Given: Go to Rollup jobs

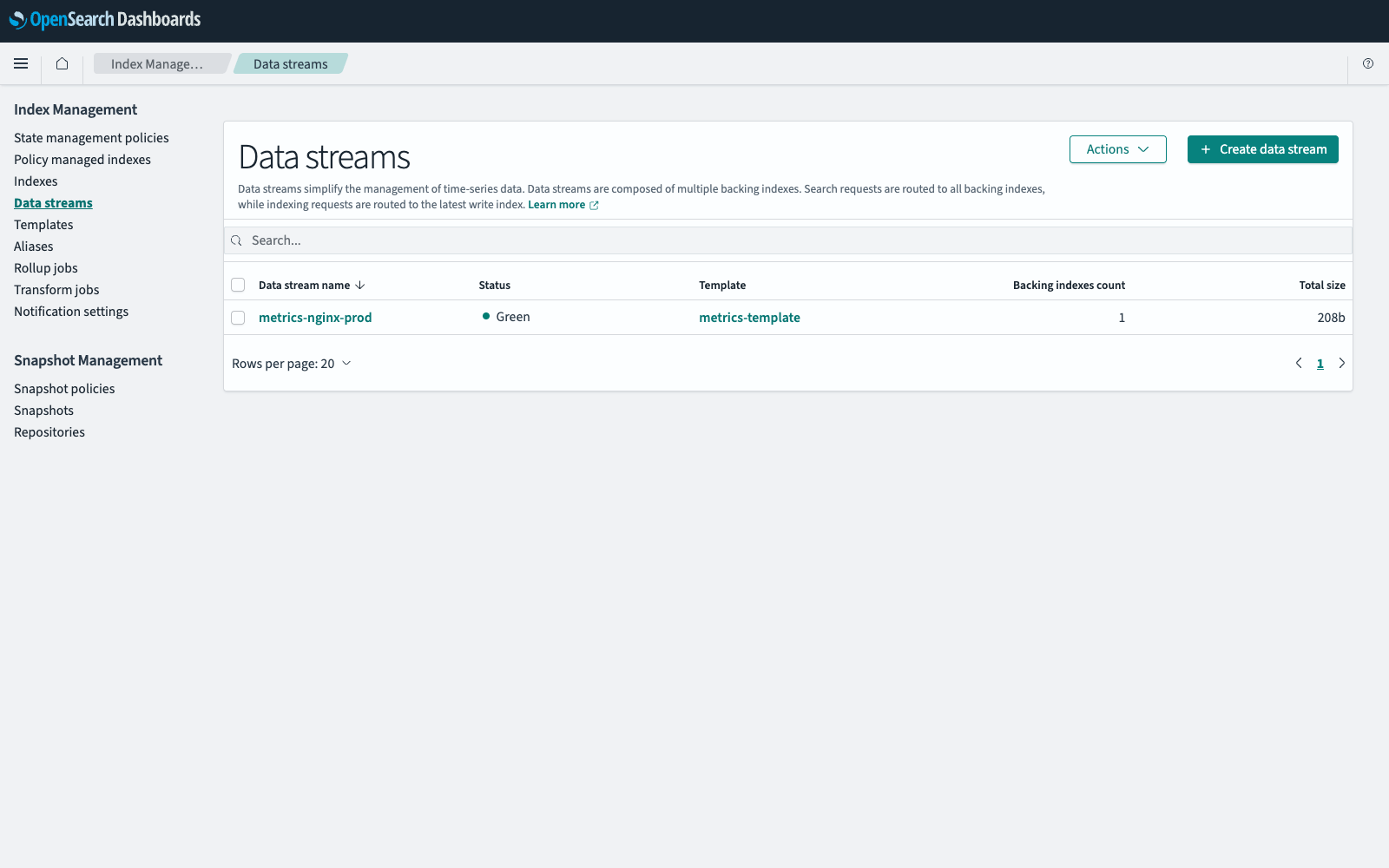Looking at the screenshot, I should tap(46, 268).
